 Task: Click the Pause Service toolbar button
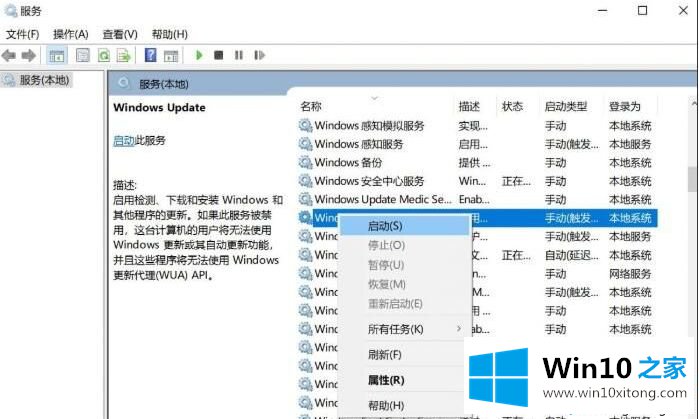coord(239,55)
